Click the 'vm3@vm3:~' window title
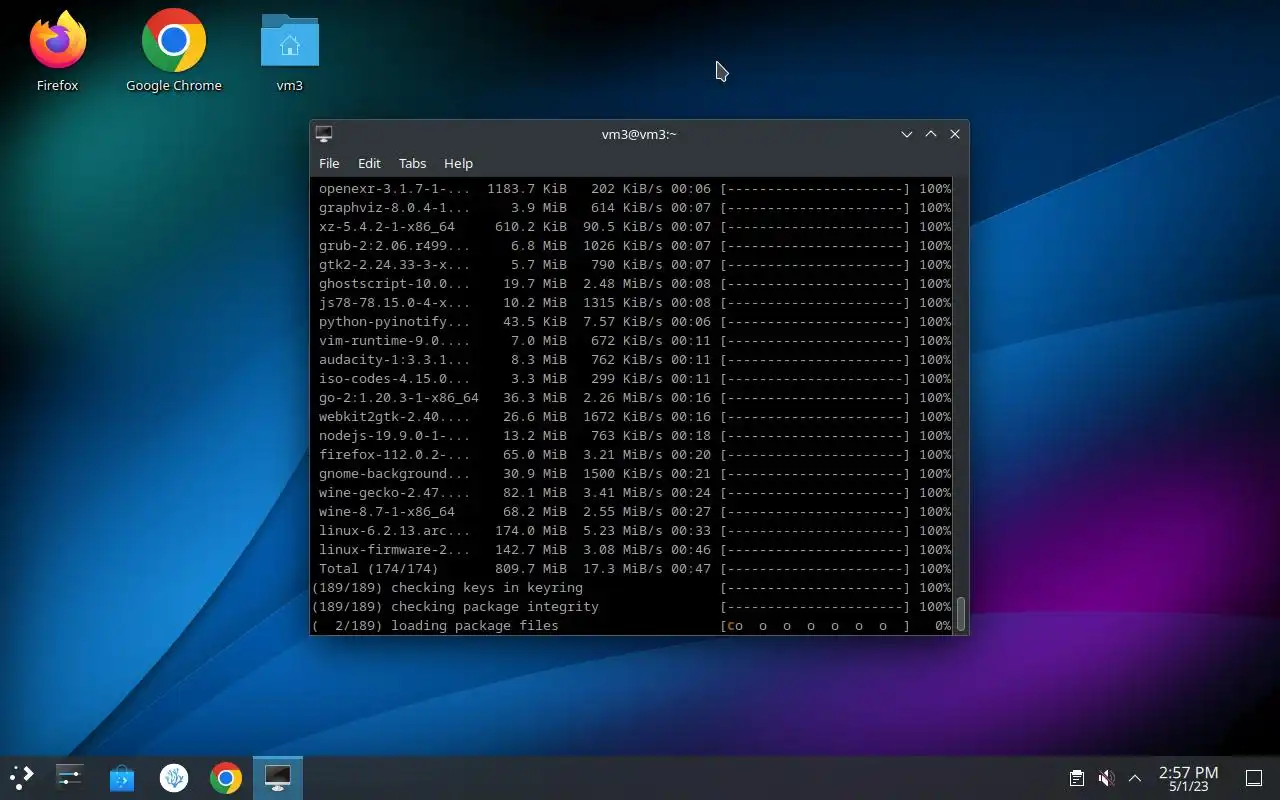This screenshot has height=800, width=1280. click(639, 134)
